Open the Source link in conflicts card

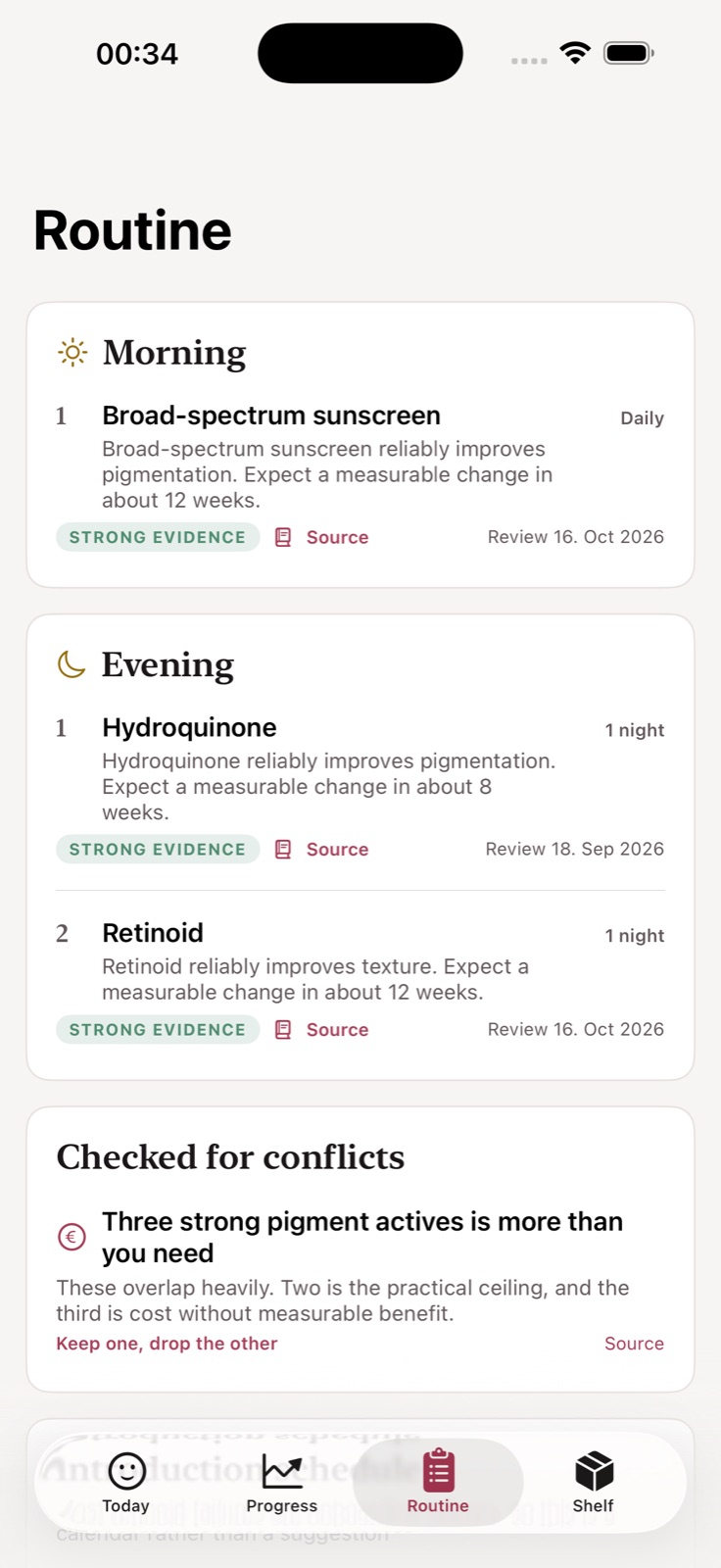coord(634,1344)
